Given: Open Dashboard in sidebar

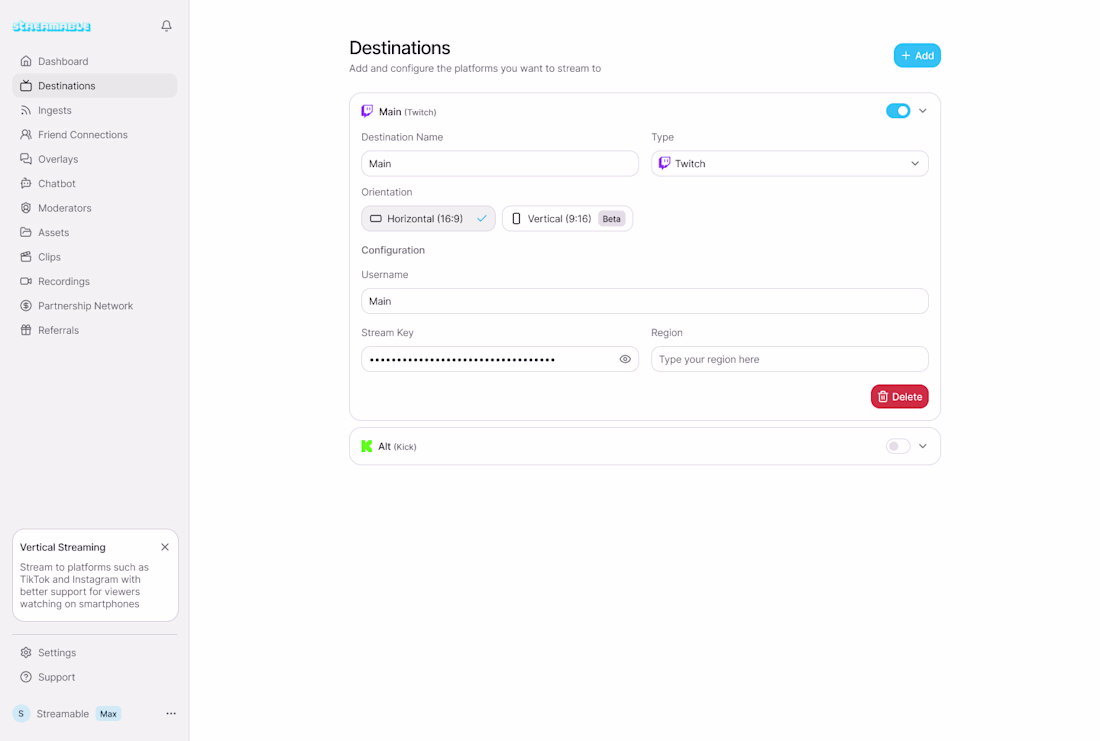Looking at the screenshot, I should coord(95,61).
